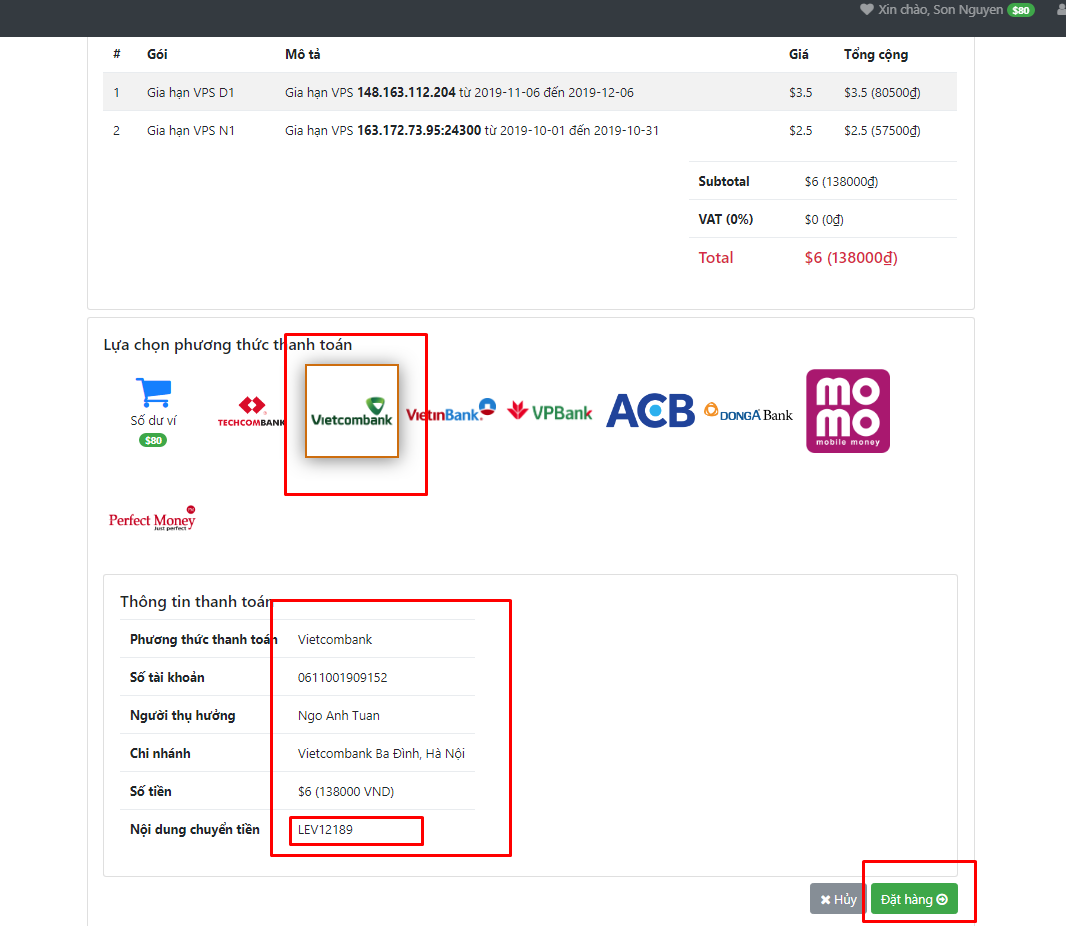Click the Total $6 (138000₫) amount

click(850, 258)
